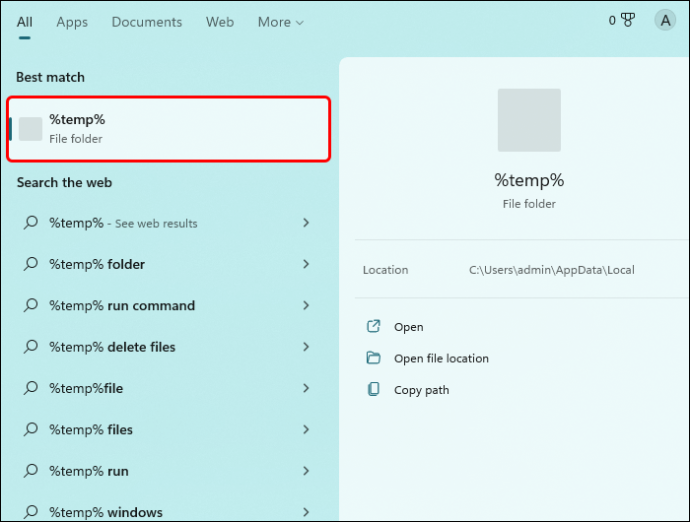The height and width of the screenshot is (522, 690).
Task: Switch to the Documents tab
Action: (147, 22)
